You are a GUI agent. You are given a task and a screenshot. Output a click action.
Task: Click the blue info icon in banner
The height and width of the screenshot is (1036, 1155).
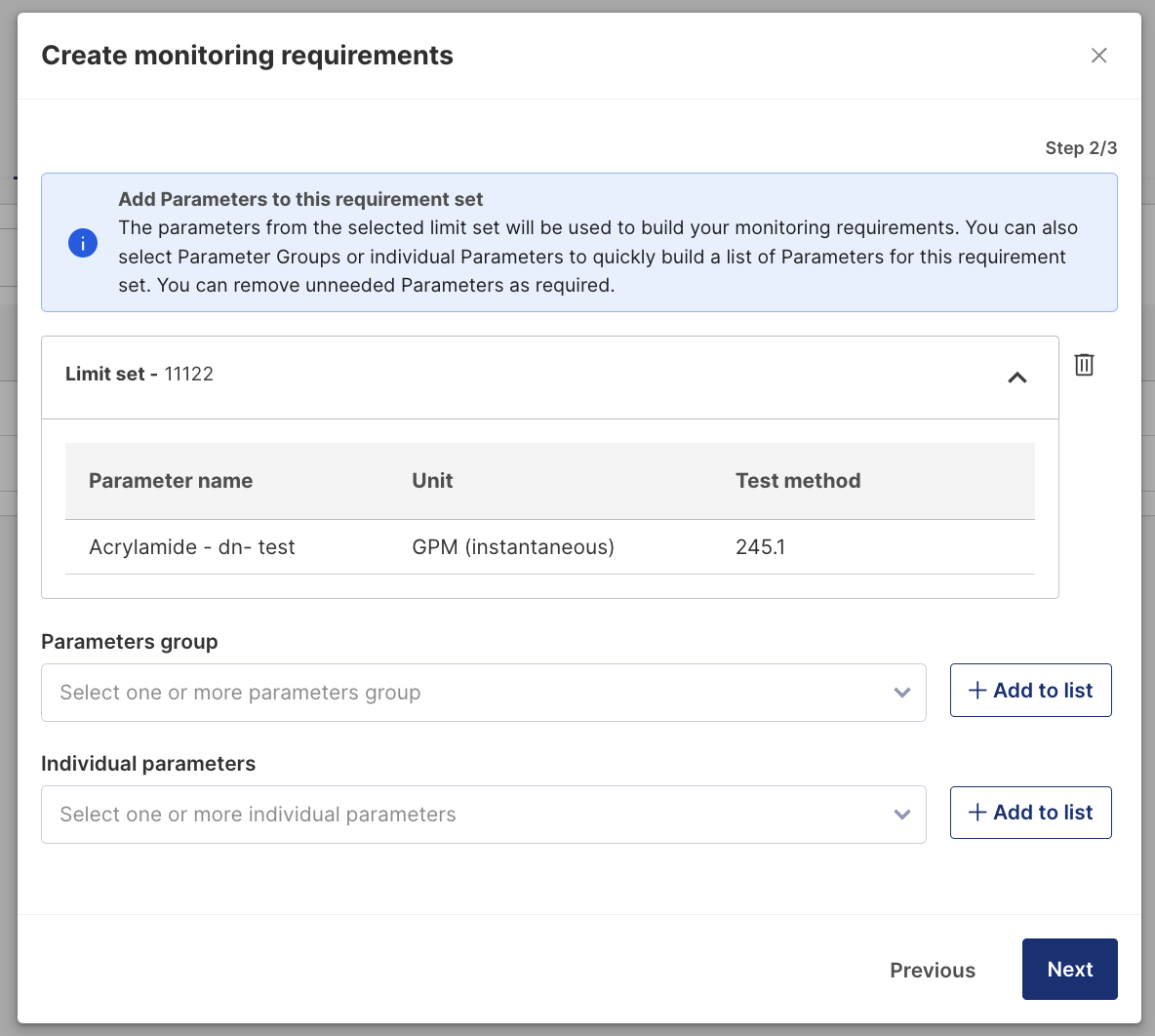click(83, 243)
